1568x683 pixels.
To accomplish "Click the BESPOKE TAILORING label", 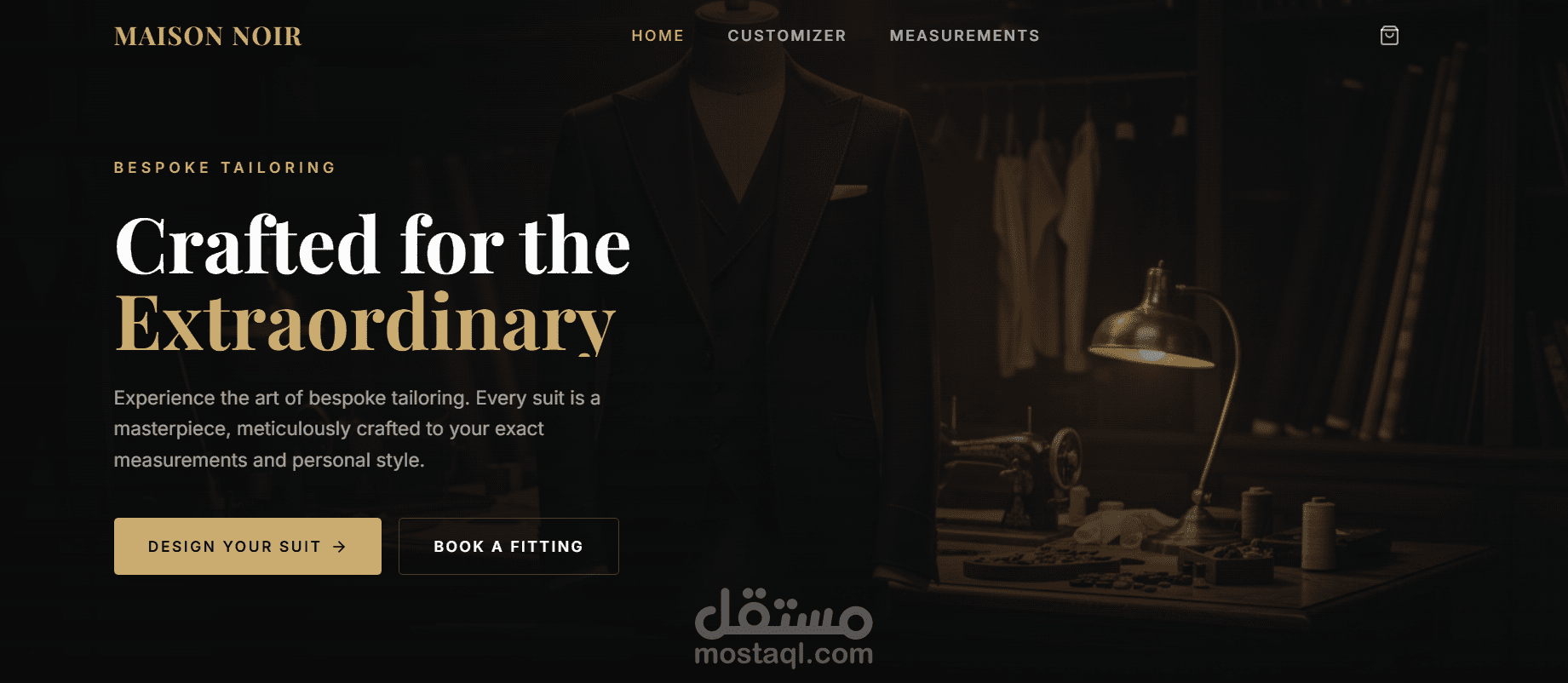I will pos(226,168).
